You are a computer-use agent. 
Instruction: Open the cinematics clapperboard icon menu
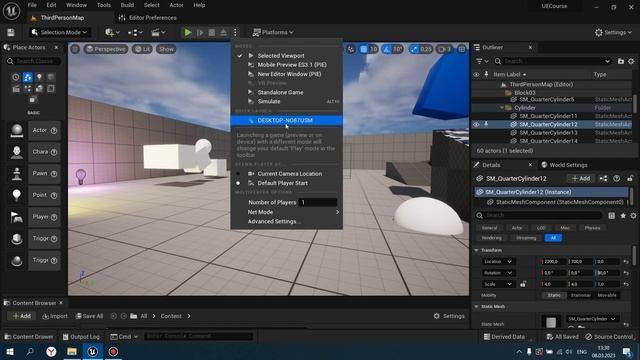coord(158,32)
